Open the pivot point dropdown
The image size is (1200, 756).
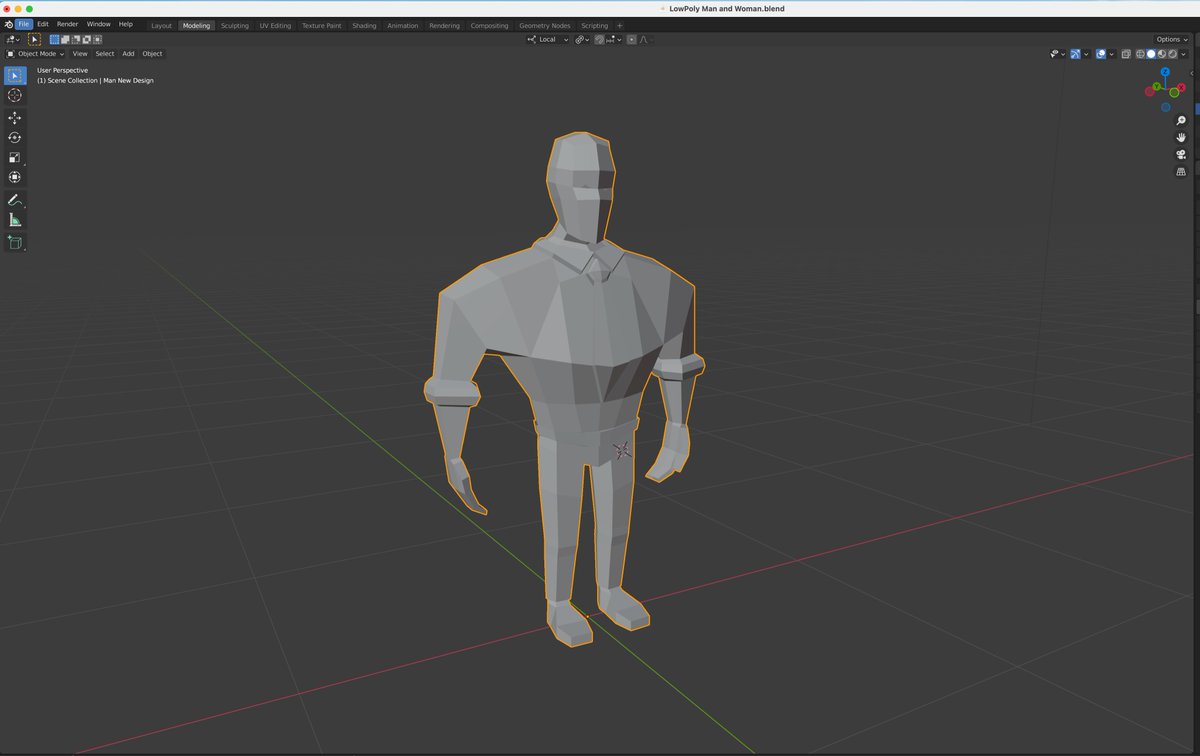(582, 40)
